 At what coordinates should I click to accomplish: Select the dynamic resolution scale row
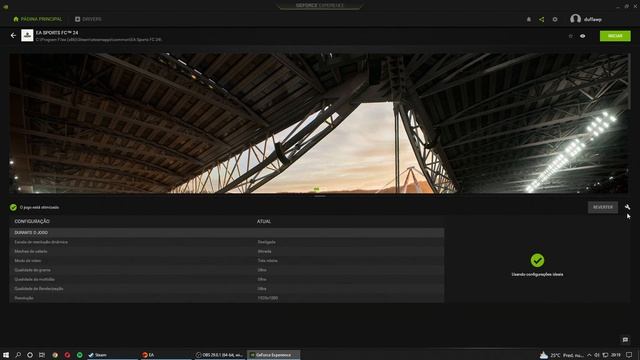pos(227,242)
